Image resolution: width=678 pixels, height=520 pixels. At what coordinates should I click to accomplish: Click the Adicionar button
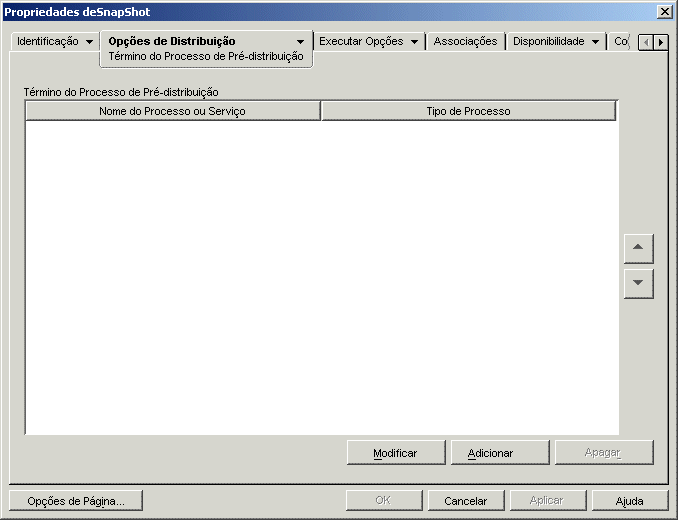tap(500, 453)
